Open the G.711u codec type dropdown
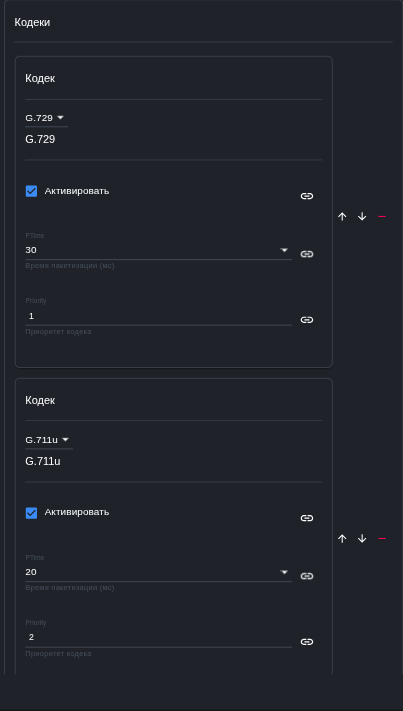403x711 pixels. (49, 440)
